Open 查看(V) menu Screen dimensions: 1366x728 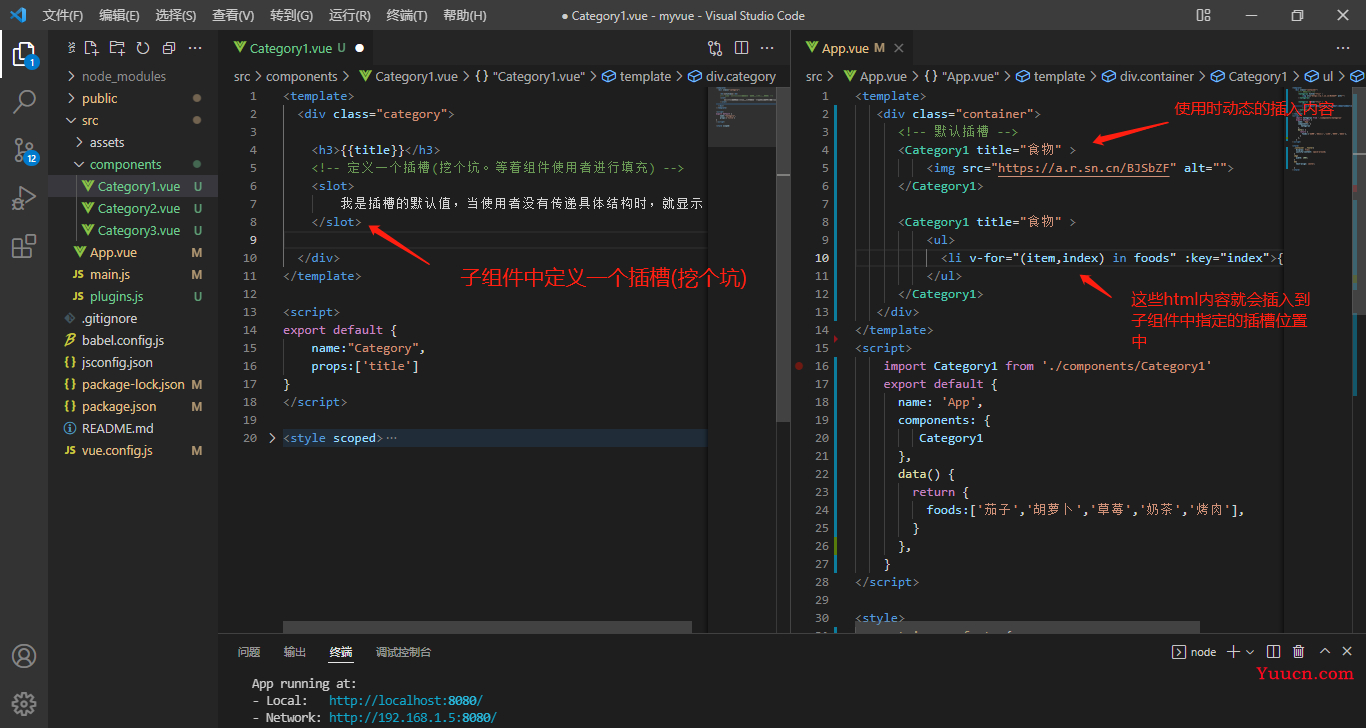[233, 15]
